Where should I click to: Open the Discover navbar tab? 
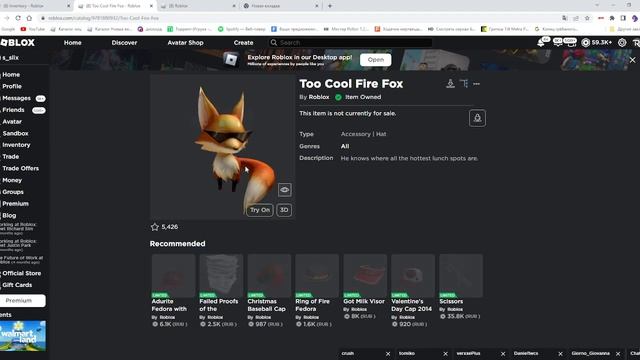[x=124, y=42]
